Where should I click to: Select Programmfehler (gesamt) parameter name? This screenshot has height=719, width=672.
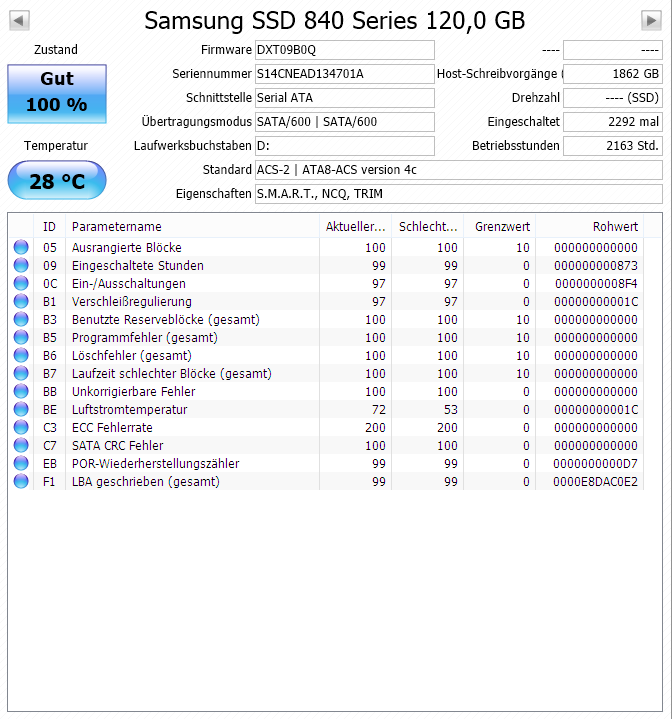pyautogui.click(x=144, y=337)
